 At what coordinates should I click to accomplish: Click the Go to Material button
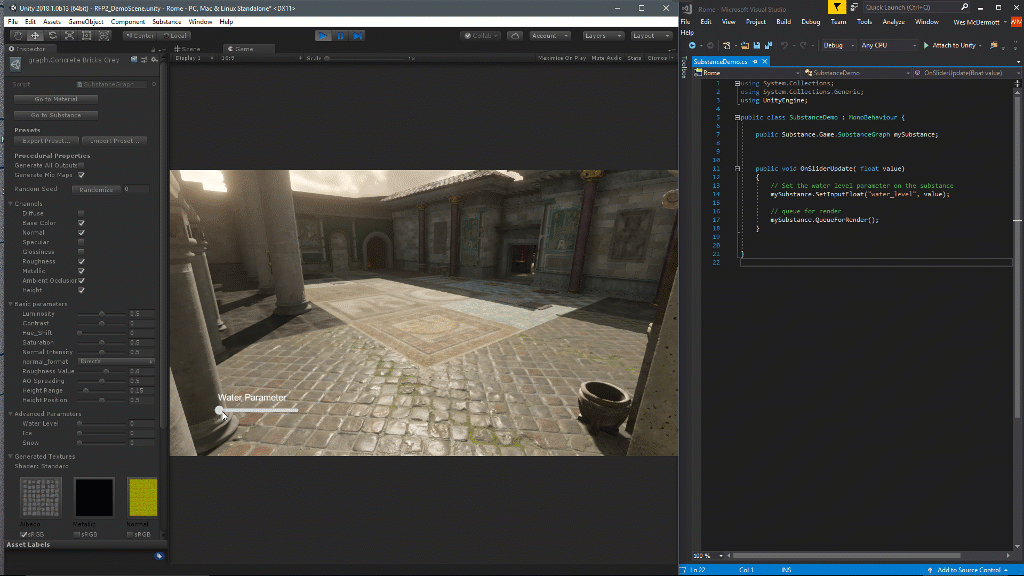[x=56, y=99]
